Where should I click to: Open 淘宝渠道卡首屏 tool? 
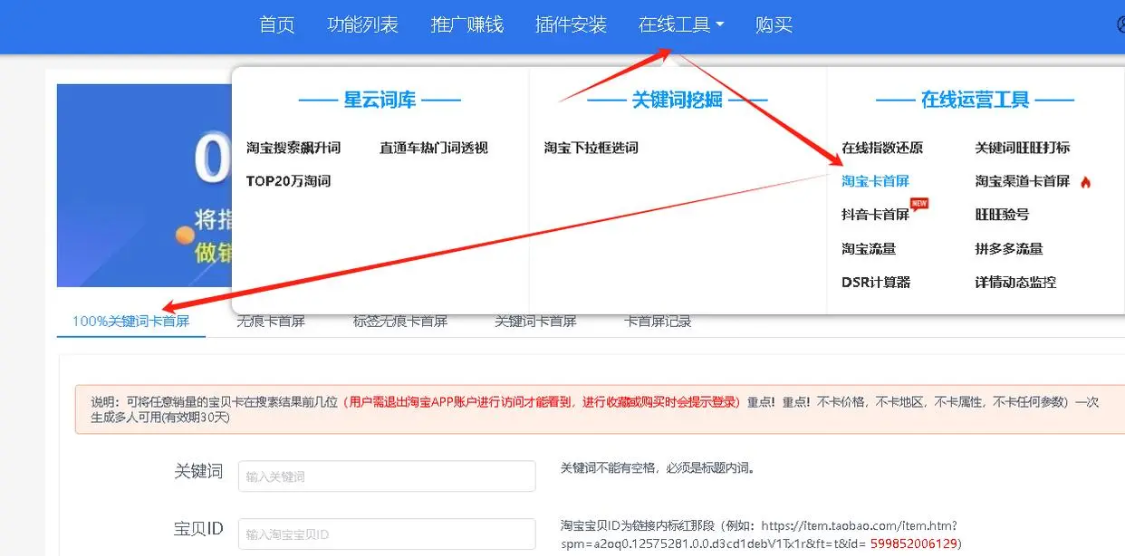click(1022, 182)
